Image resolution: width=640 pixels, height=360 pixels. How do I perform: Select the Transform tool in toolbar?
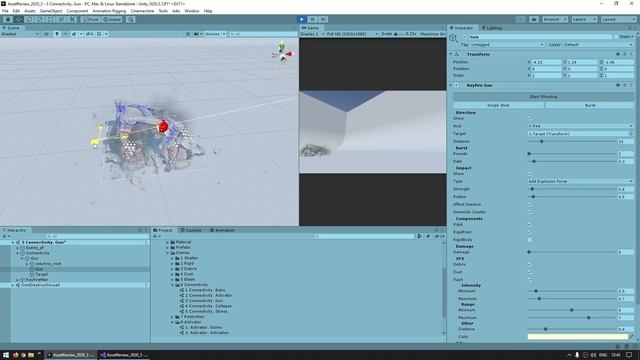pos(61,19)
